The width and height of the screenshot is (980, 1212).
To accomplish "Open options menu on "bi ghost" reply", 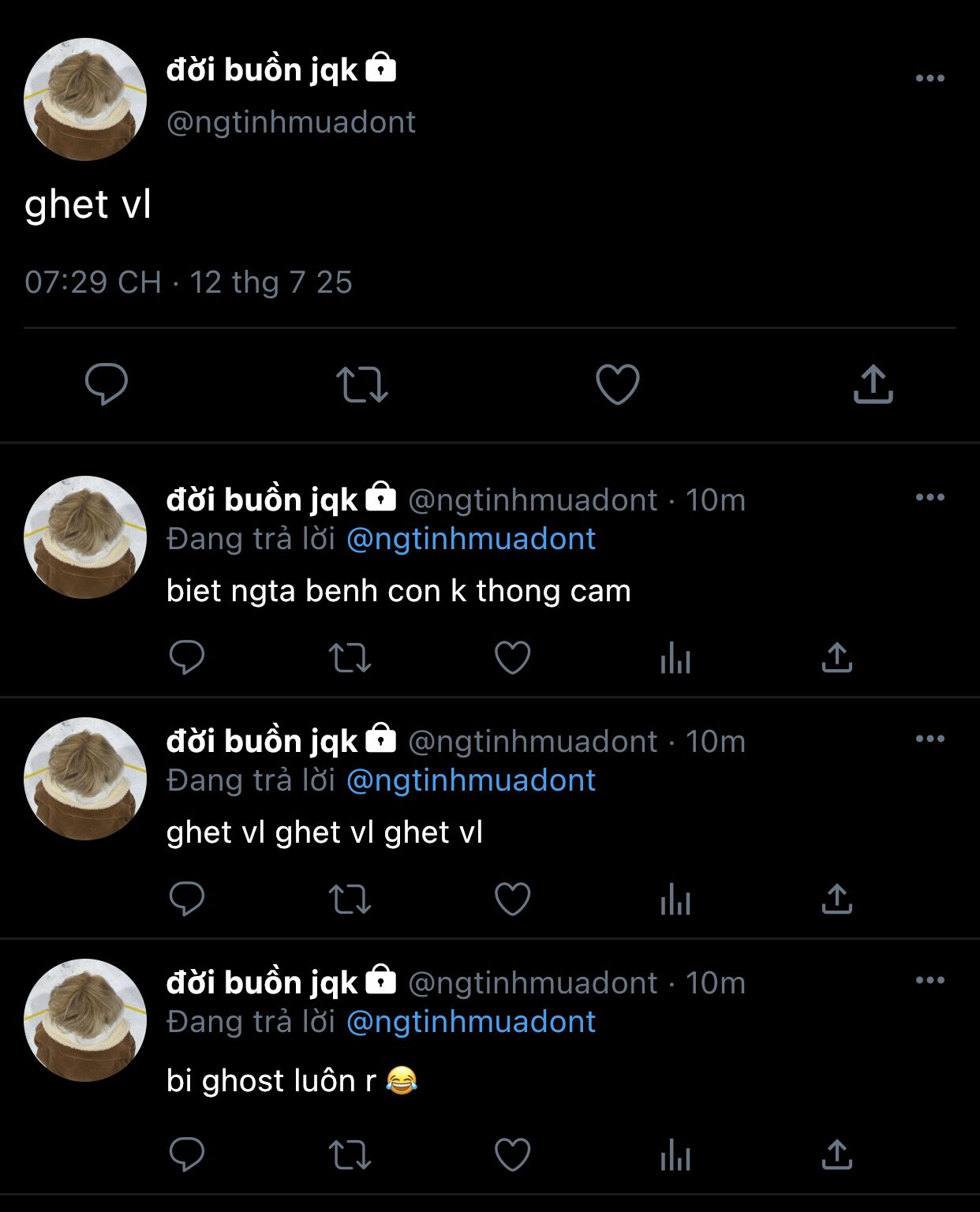I will (930, 980).
